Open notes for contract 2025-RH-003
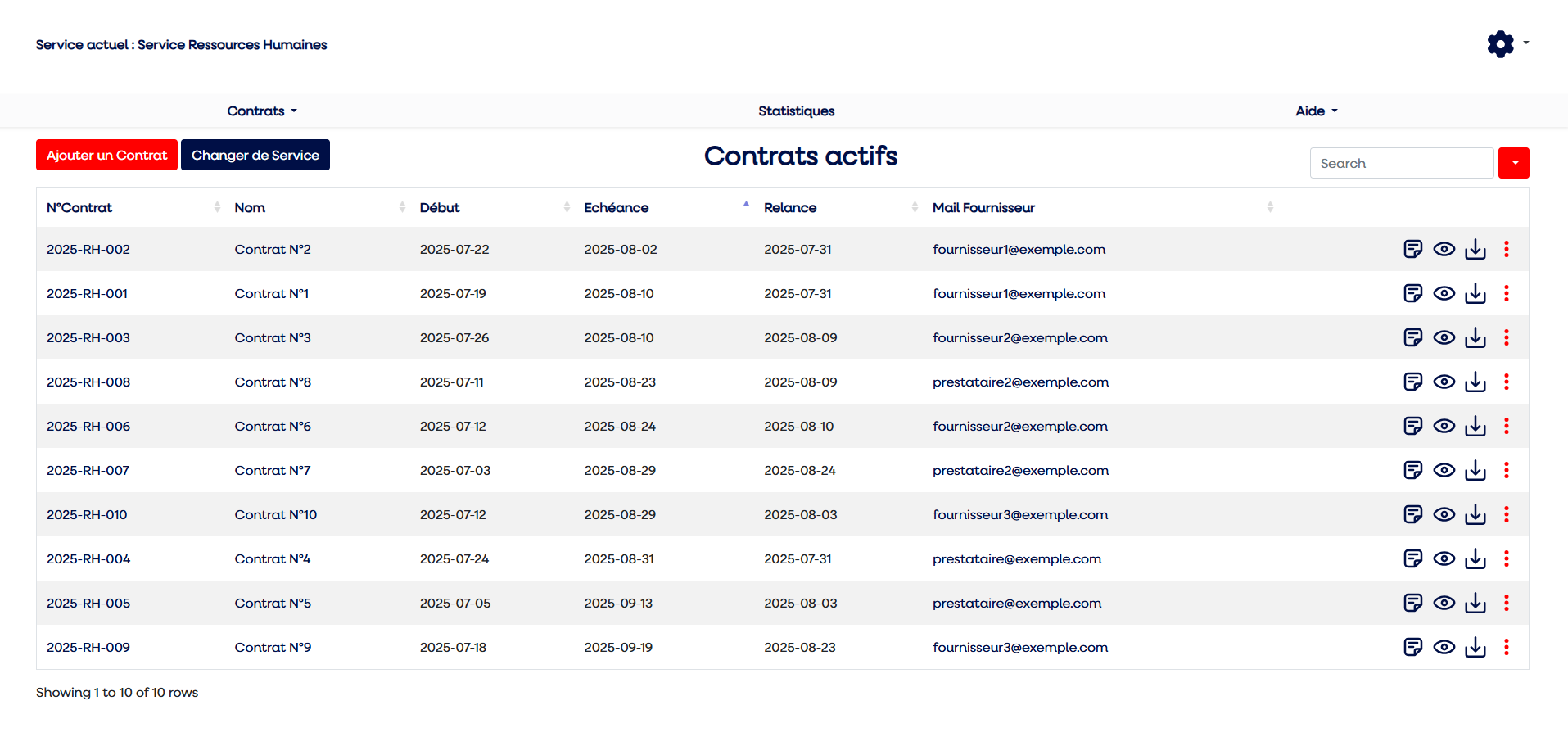 1413,337
